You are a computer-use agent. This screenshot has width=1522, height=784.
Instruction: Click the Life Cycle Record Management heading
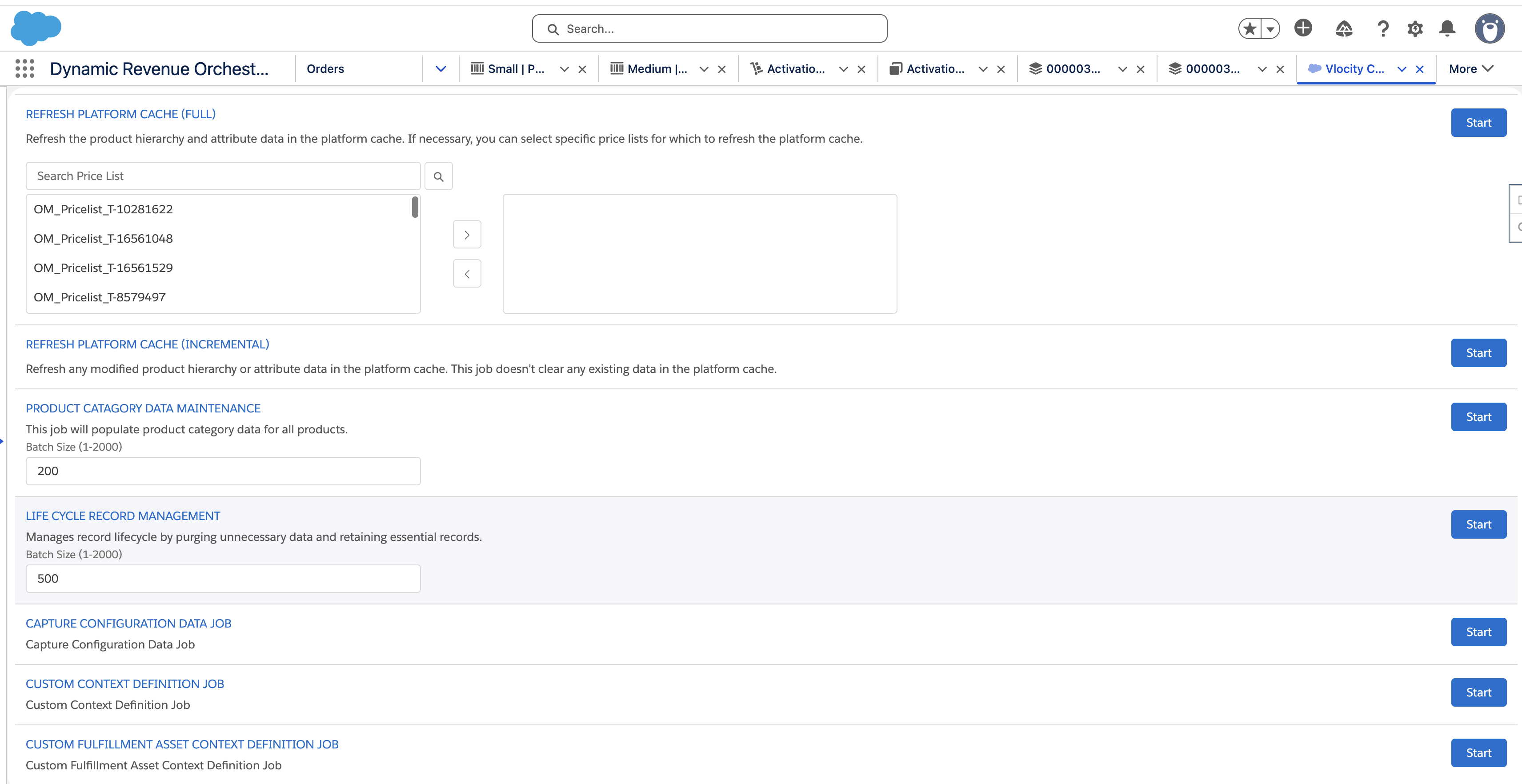122,516
